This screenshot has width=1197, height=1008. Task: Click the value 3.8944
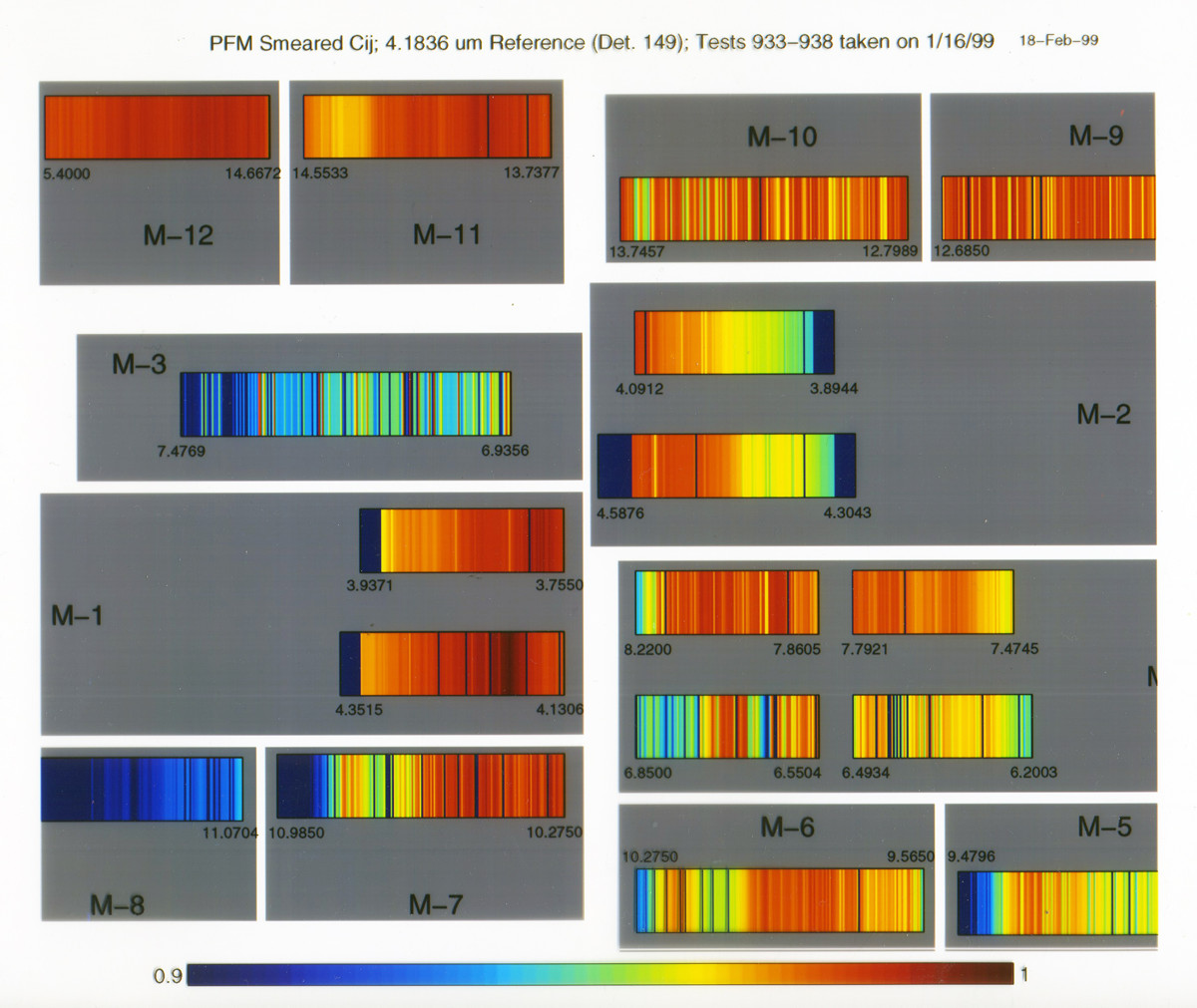[833, 389]
